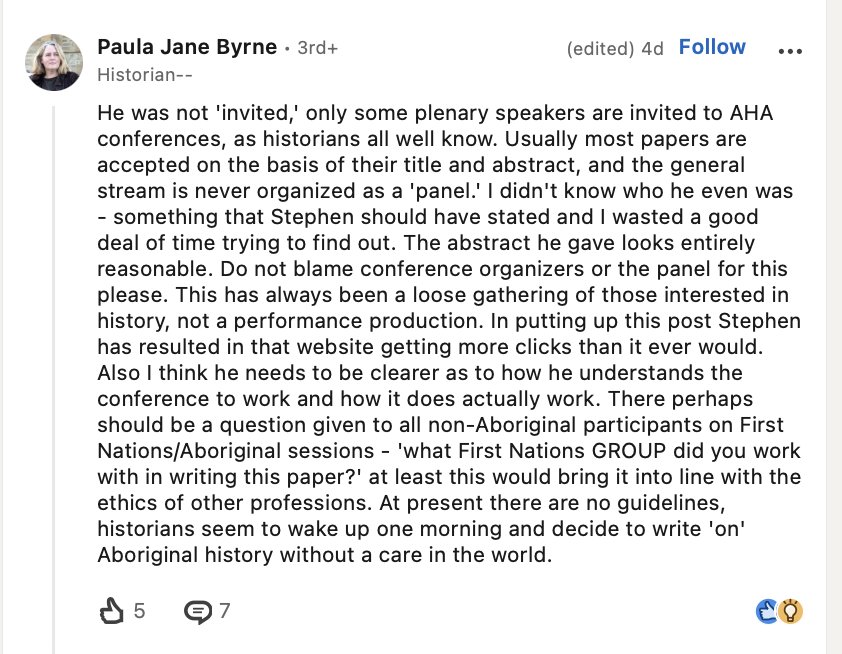Open replies via the speech bubble icon
842x654 pixels.
[198, 612]
